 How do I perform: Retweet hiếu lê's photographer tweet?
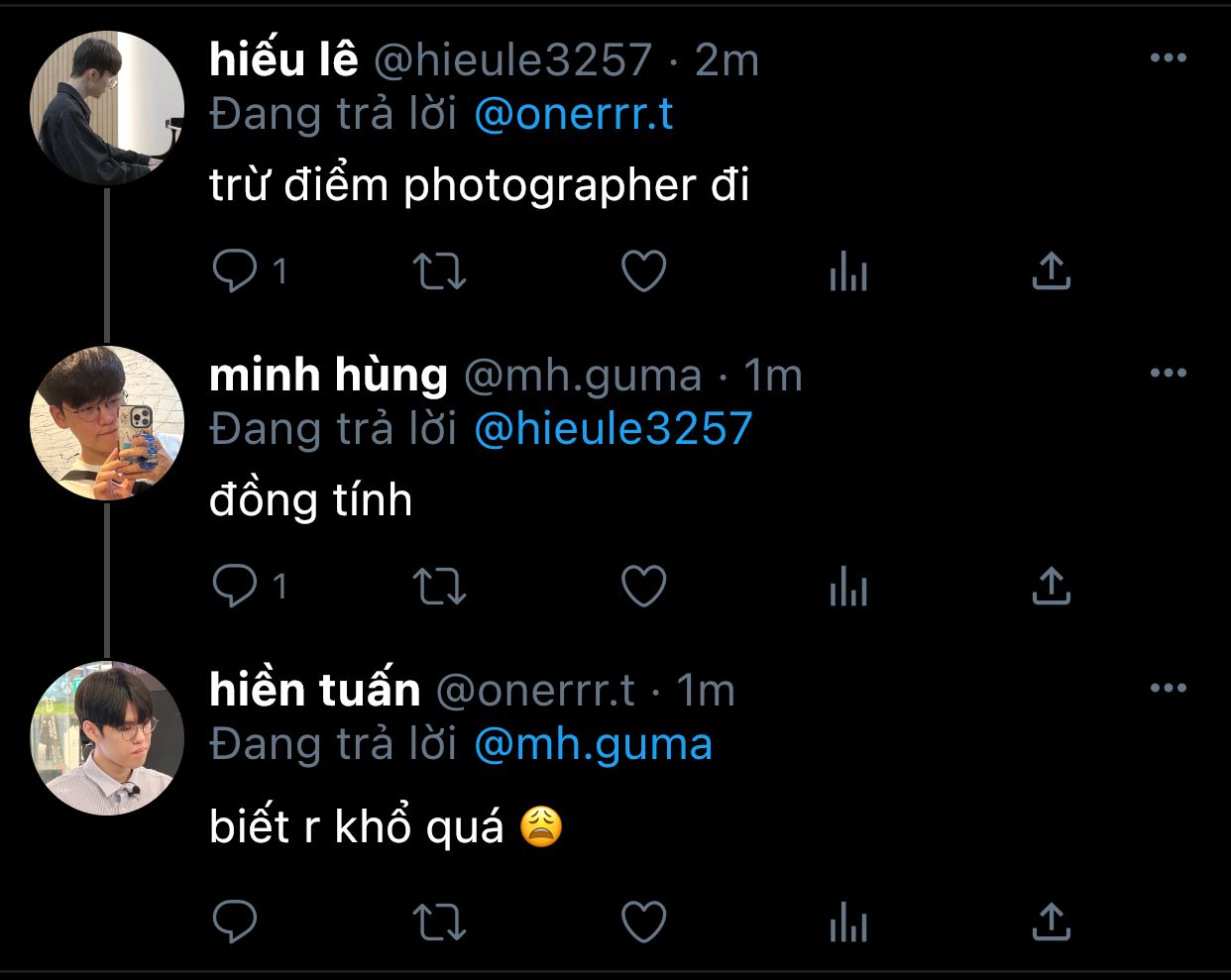pyautogui.click(x=438, y=271)
